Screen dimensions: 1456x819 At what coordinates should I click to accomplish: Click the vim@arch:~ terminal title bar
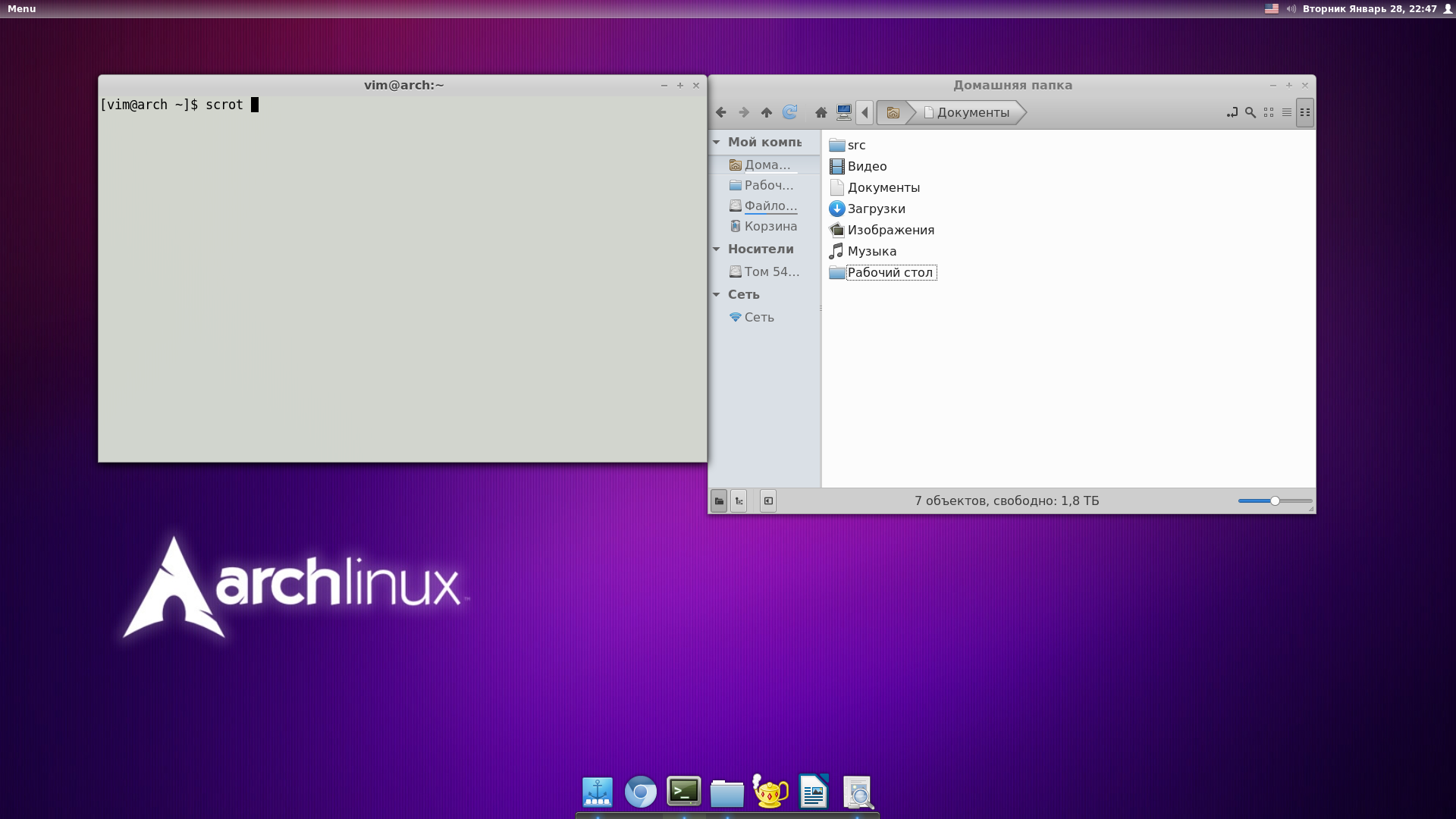click(x=403, y=85)
